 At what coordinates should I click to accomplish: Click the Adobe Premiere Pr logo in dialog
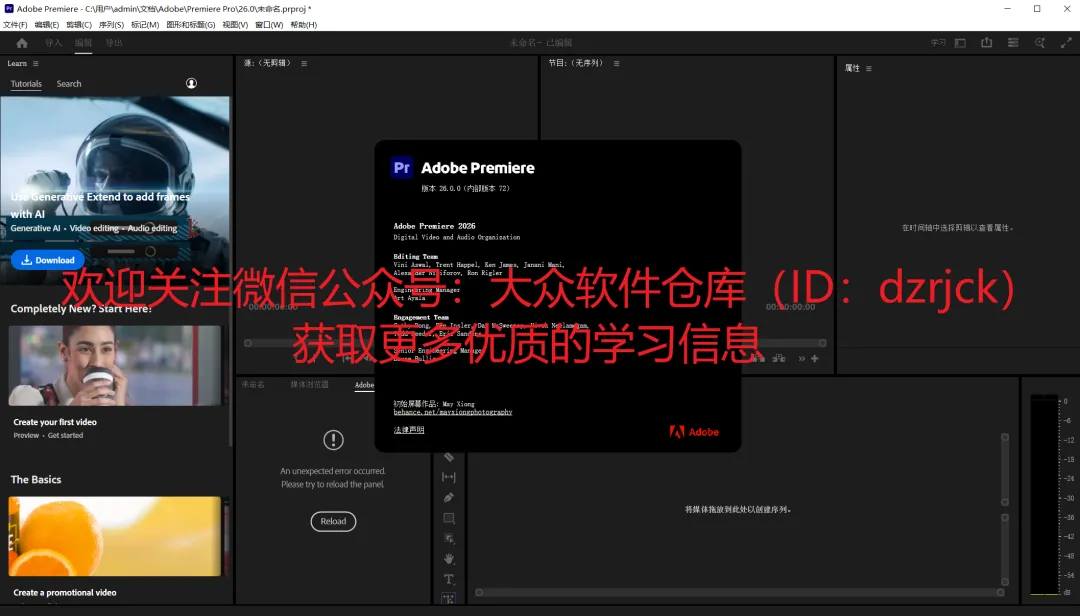[402, 168]
